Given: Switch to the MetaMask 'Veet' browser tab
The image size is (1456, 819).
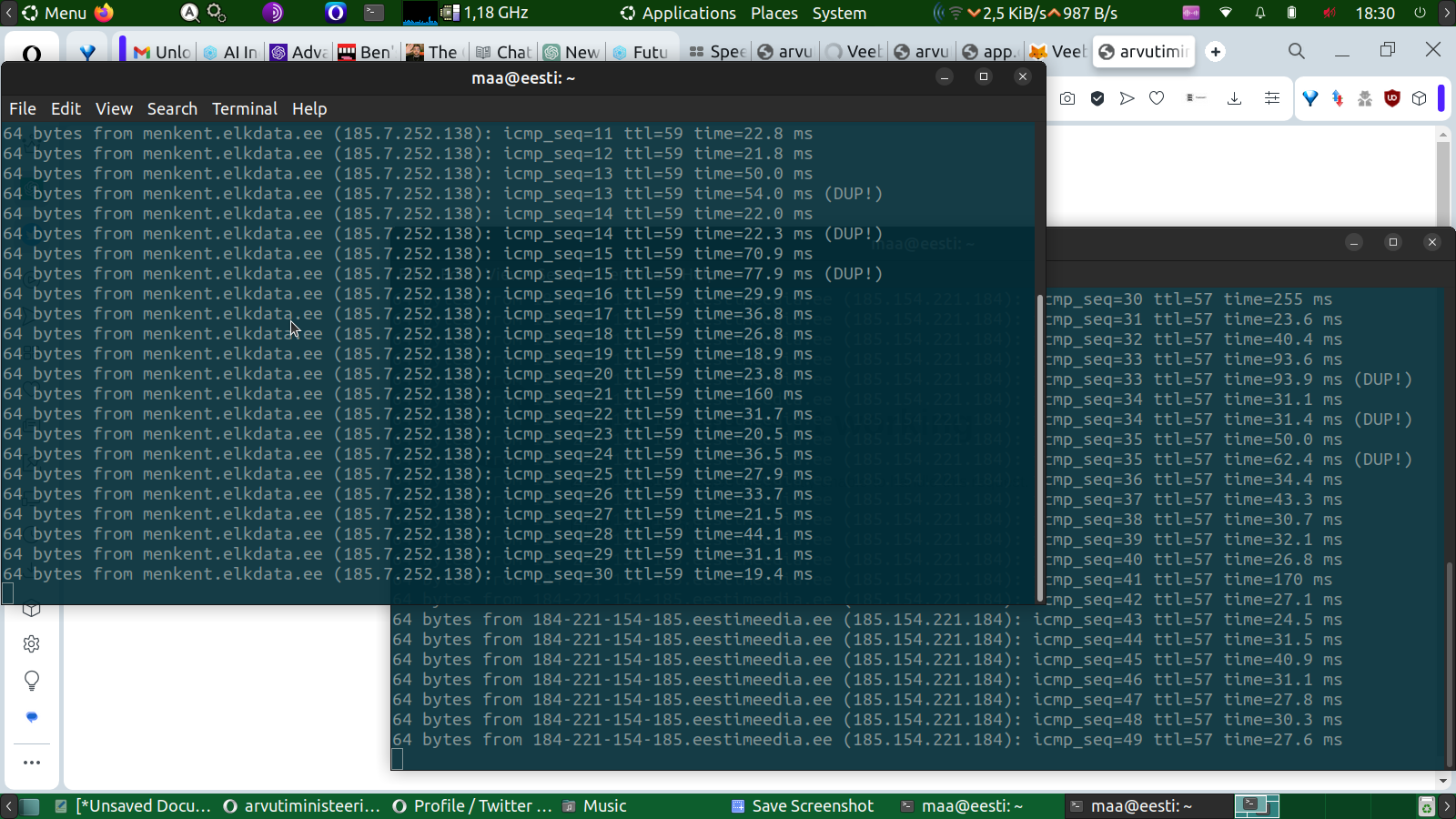Looking at the screenshot, I should 1059,52.
